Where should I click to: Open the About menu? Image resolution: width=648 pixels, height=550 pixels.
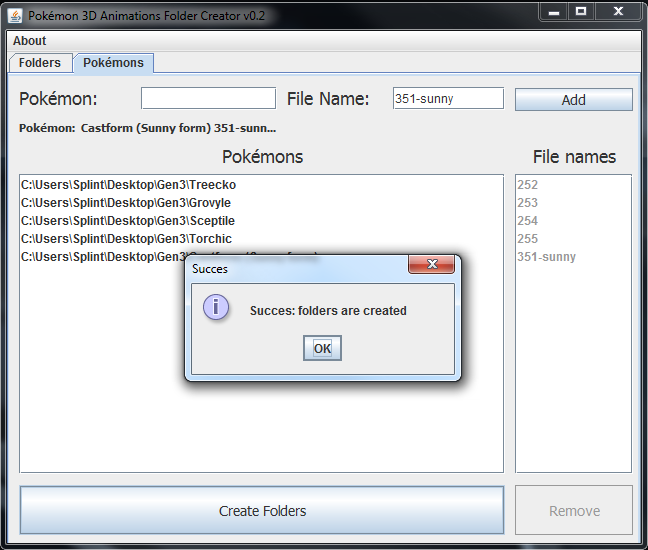pyautogui.click(x=29, y=40)
